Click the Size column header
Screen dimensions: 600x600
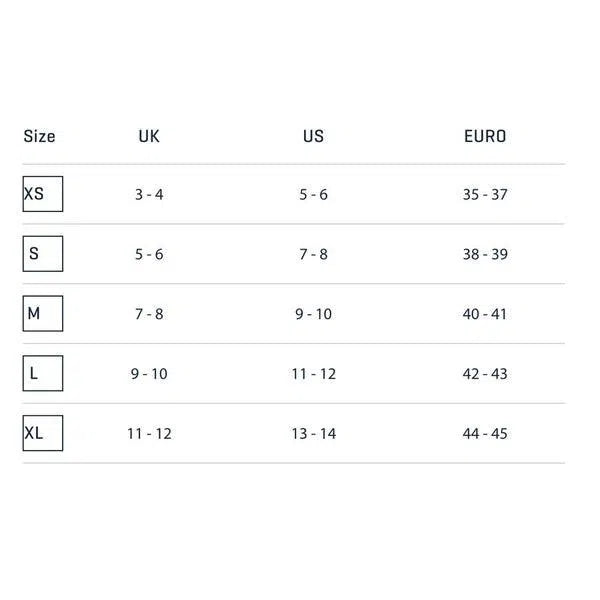point(39,136)
